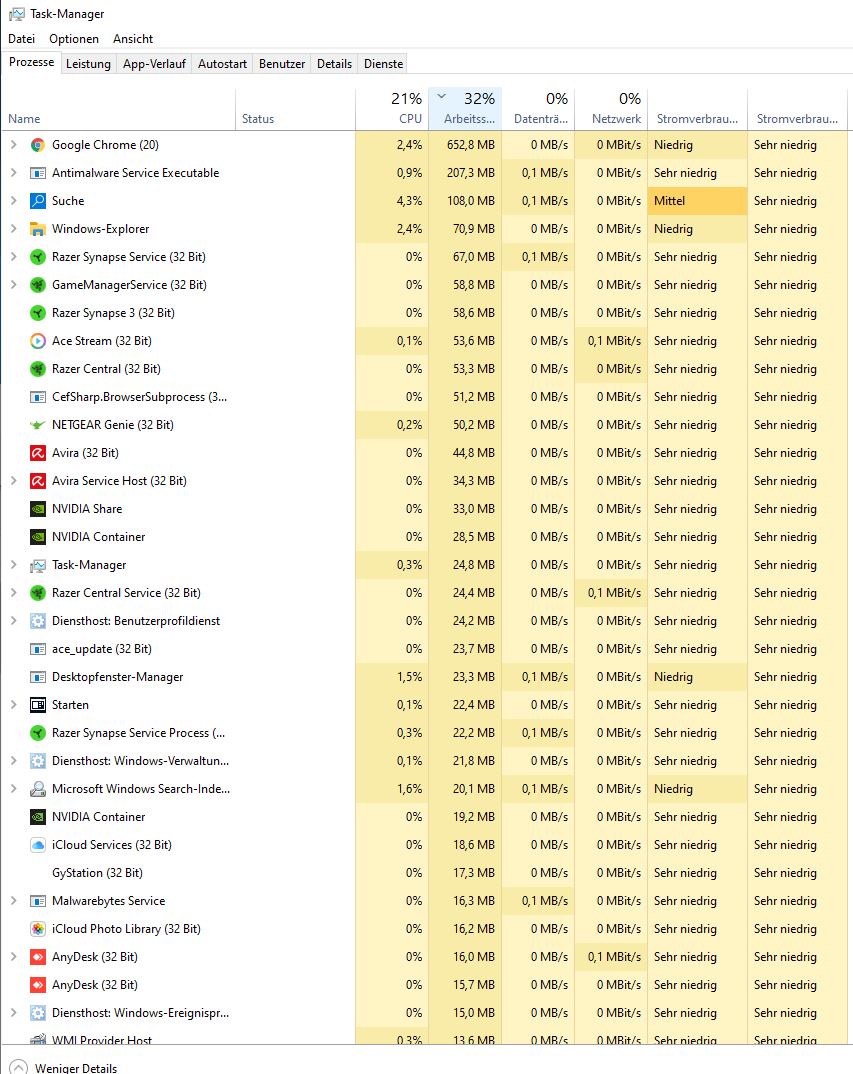The width and height of the screenshot is (853, 1074).
Task: Click the Razer Synapse 3 icon
Action: point(38,313)
